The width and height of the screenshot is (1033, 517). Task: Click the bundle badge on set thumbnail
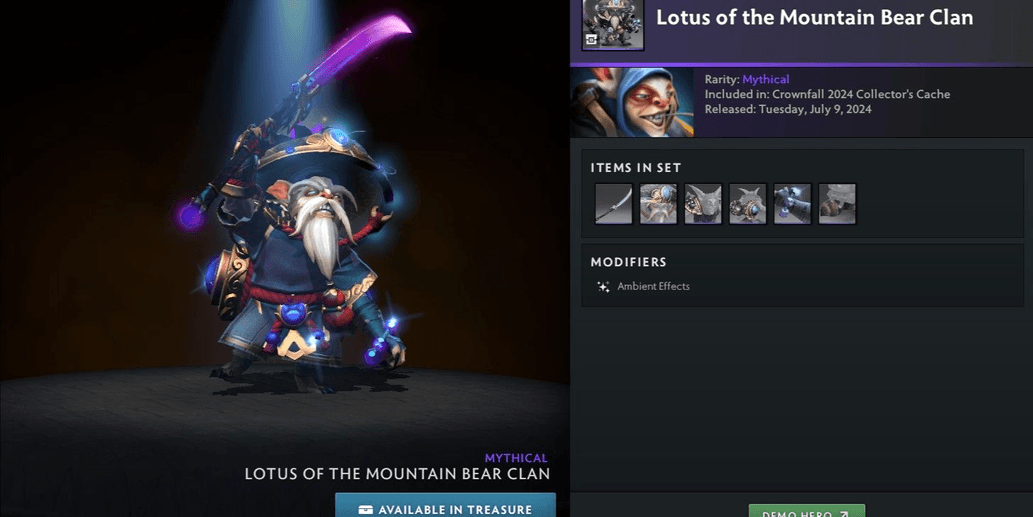pyautogui.click(x=592, y=40)
